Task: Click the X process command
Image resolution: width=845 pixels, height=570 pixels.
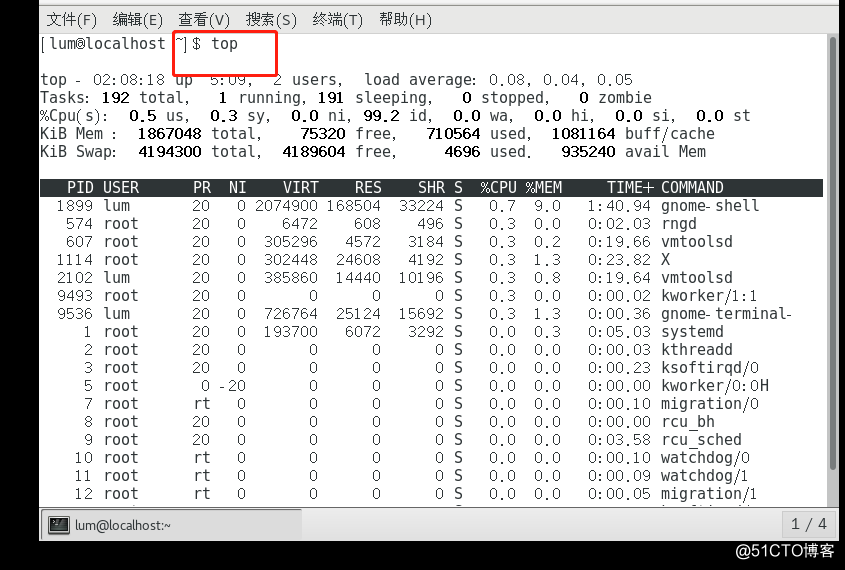Action: (x=666, y=260)
